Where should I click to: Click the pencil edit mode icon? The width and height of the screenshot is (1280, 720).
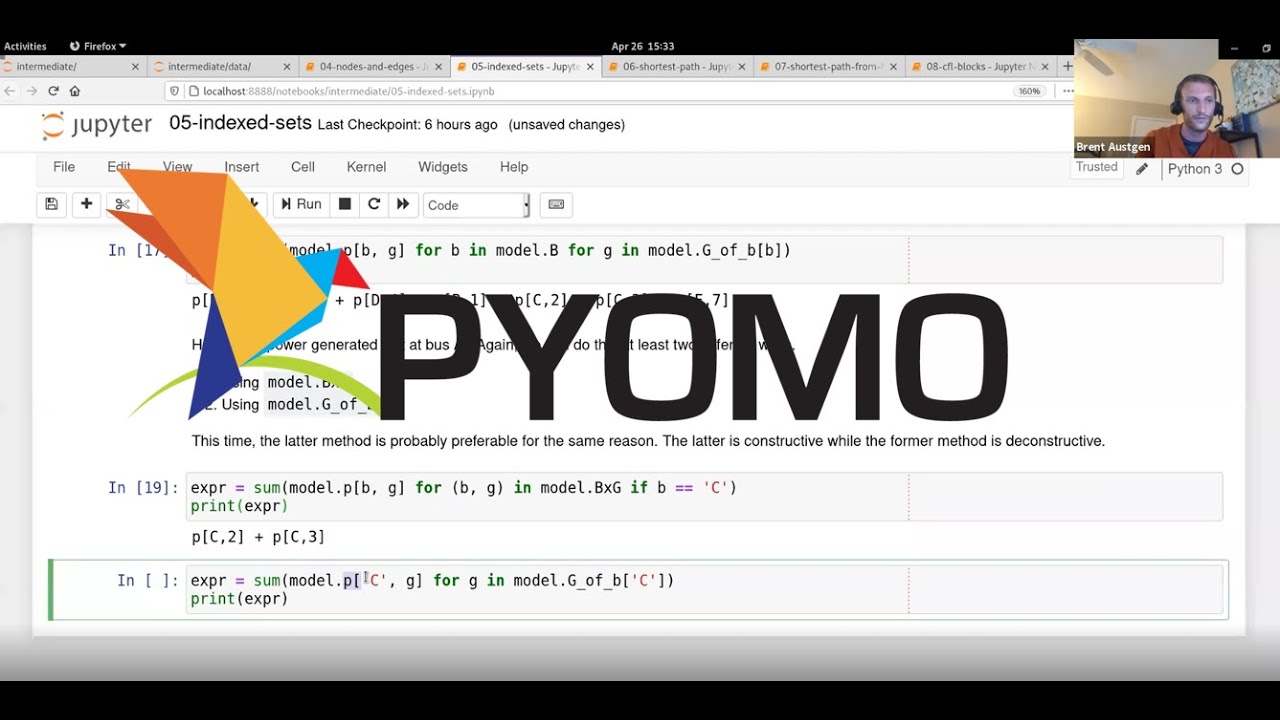click(x=1142, y=169)
